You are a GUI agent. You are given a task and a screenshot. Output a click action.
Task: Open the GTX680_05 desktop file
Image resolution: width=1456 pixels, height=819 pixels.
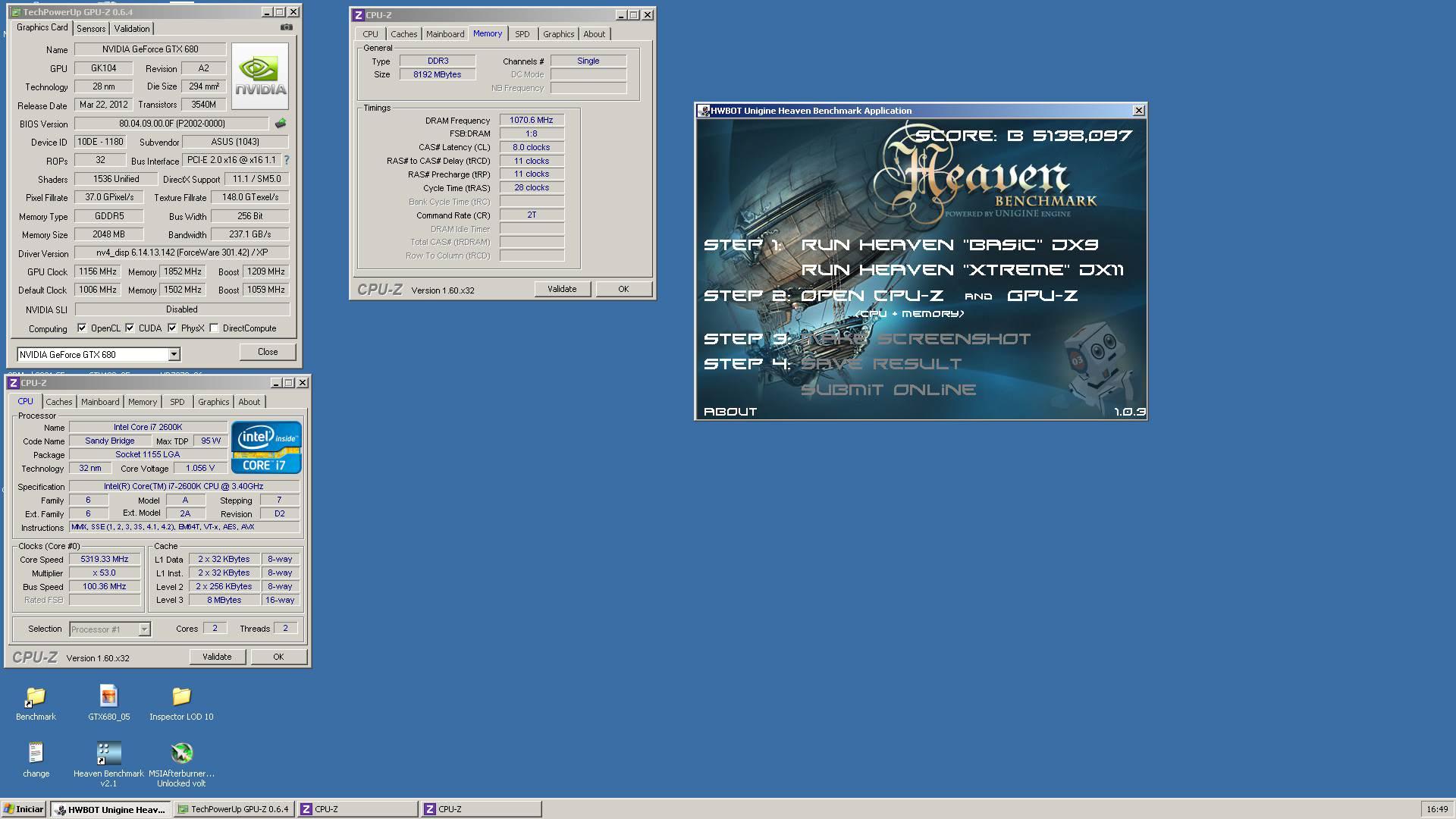click(x=108, y=703)
